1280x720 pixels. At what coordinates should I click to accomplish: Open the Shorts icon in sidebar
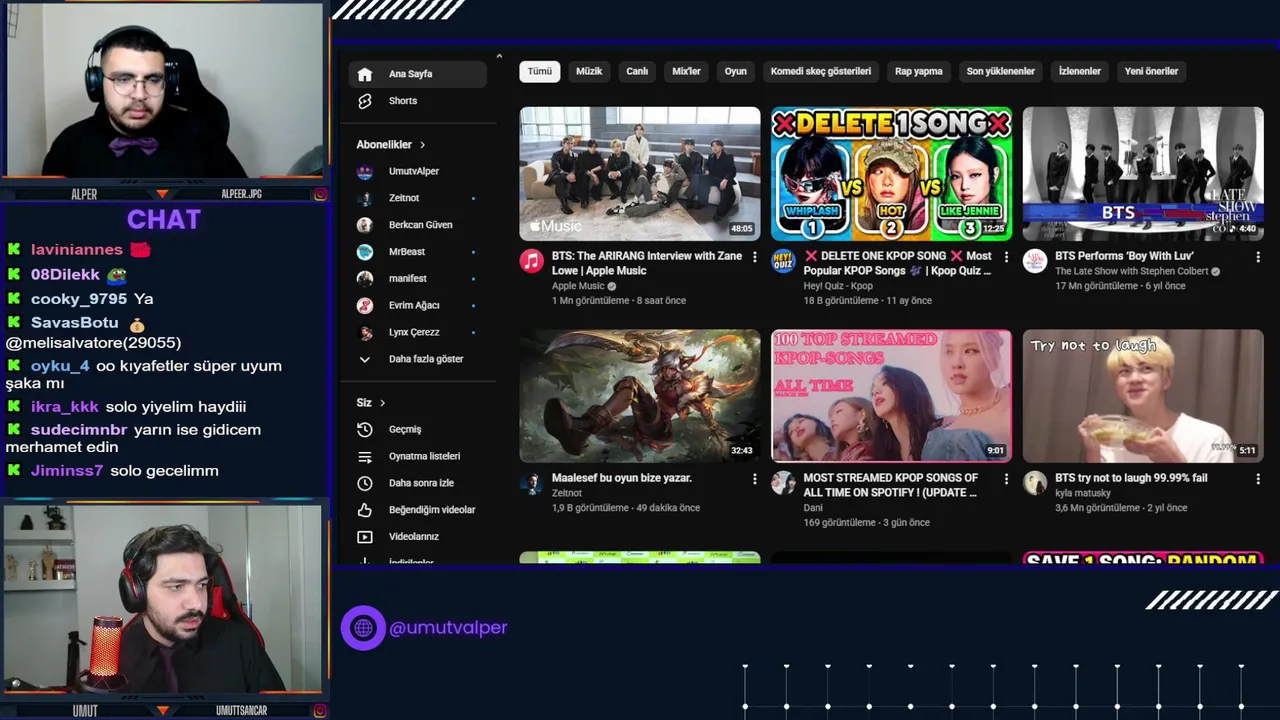pos(365,101)
